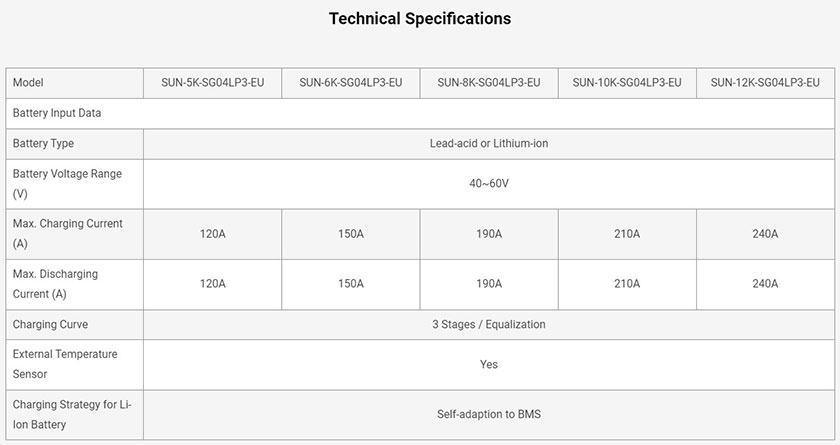840x445 pixels.
Task: Click the Model row label
Action: pyautogui.click(x=28, y=82)
